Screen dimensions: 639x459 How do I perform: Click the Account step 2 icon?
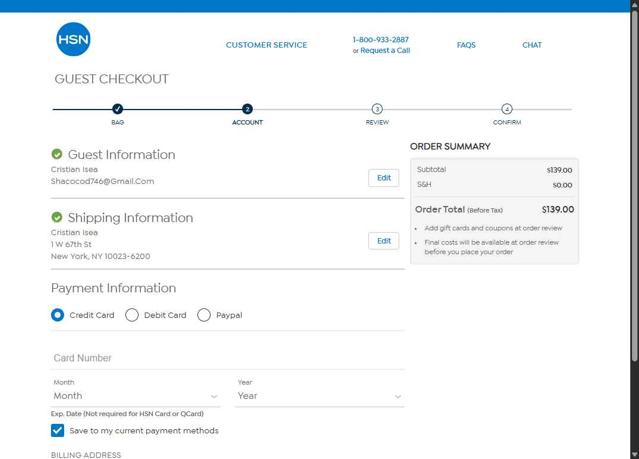point(247,109)
